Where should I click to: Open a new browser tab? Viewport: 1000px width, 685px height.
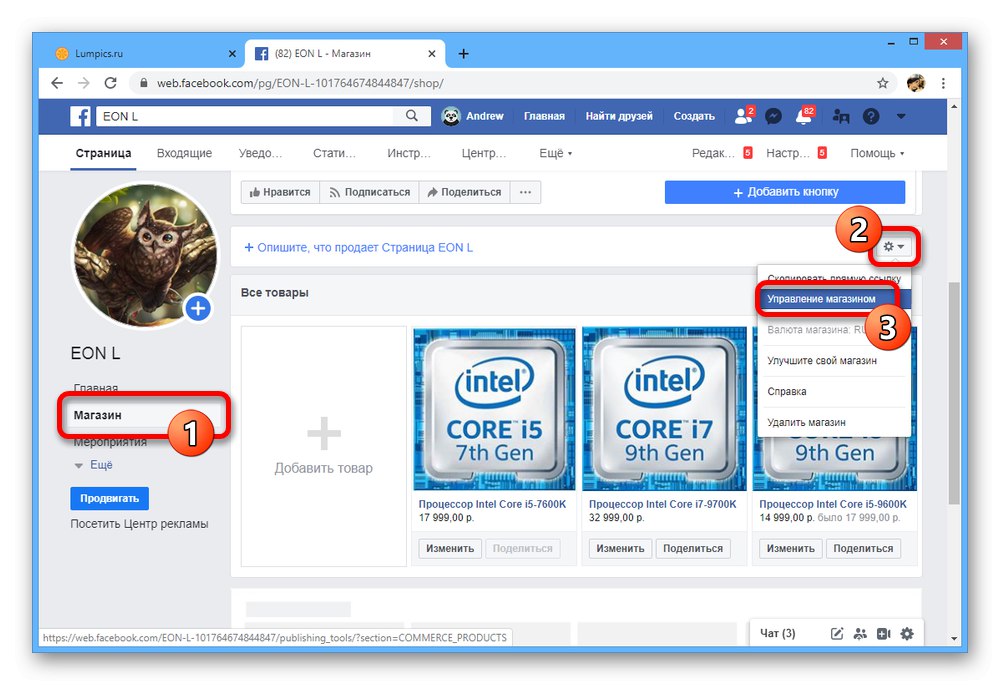464,54
